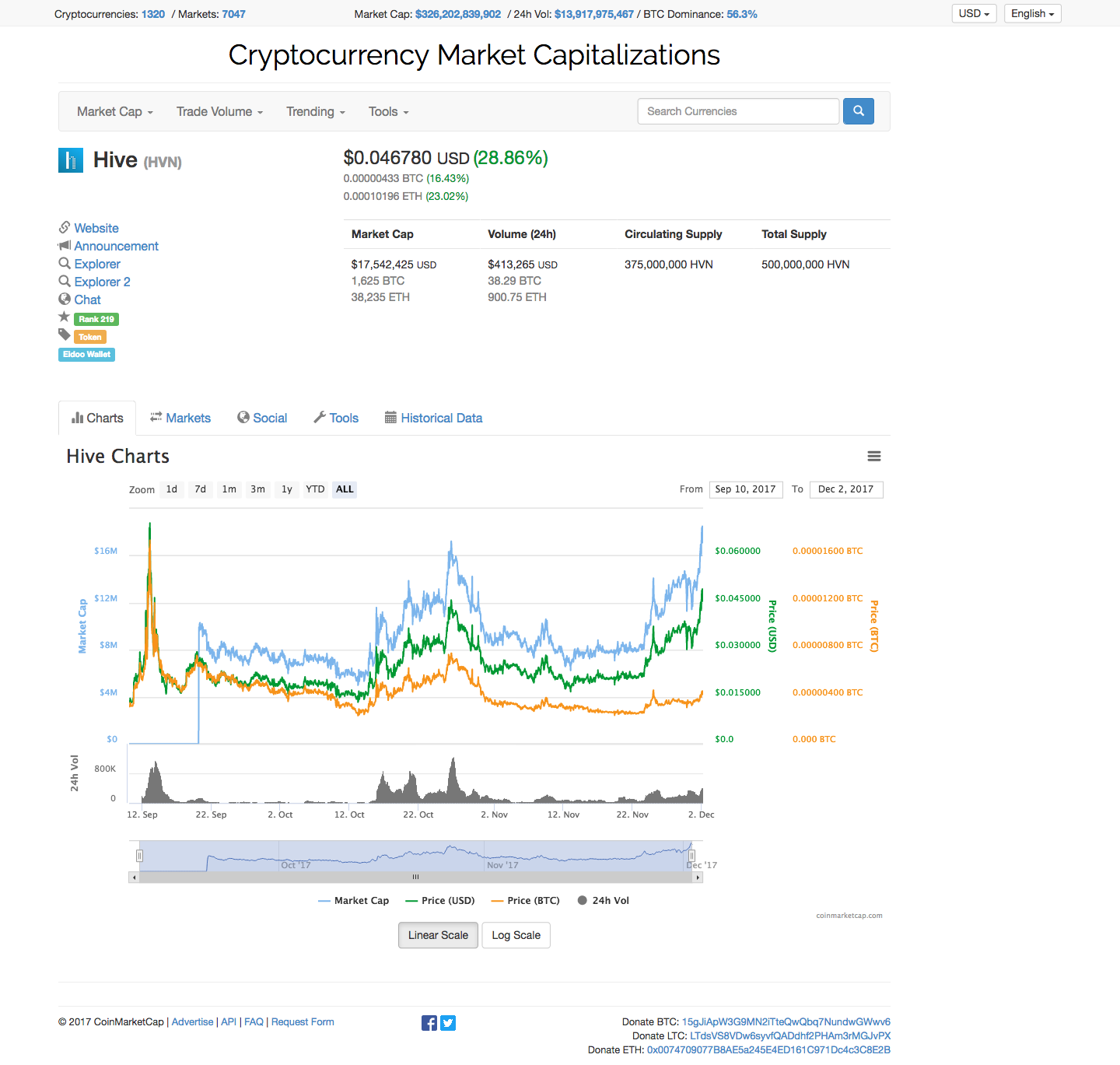Screen dimensions: 1120x1065
Task: Set chart zoom to 3m
Action: click(258, 489)
